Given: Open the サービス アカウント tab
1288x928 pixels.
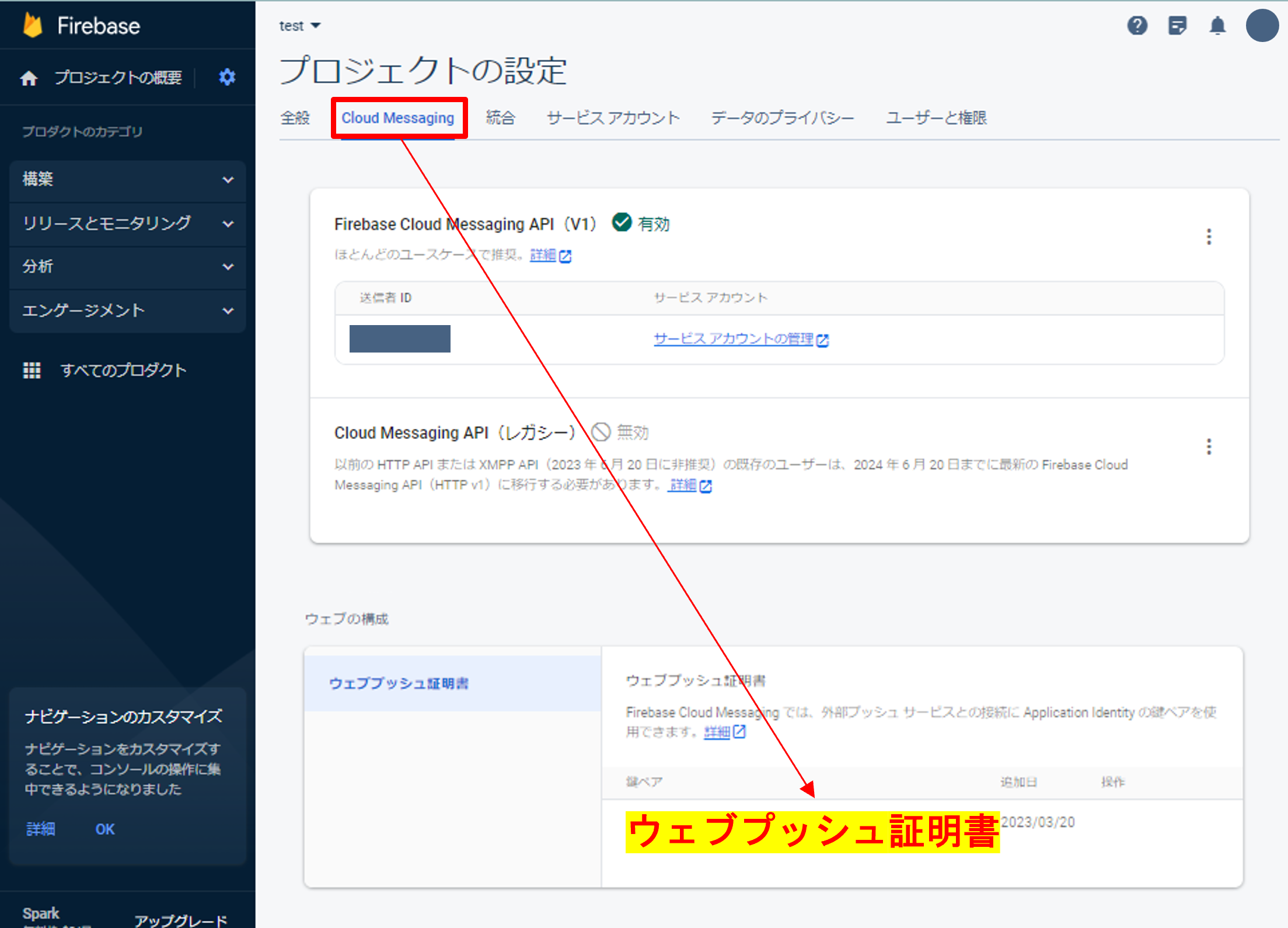Looking at the screenshot, I should (613, 118).
